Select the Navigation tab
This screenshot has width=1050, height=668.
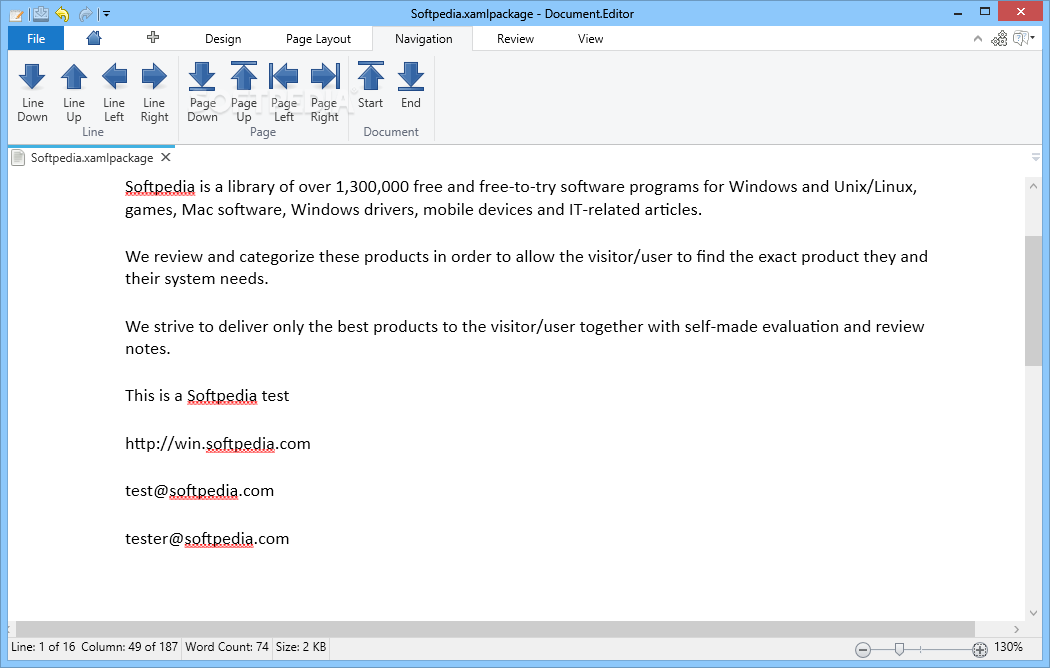pos(423,39)
